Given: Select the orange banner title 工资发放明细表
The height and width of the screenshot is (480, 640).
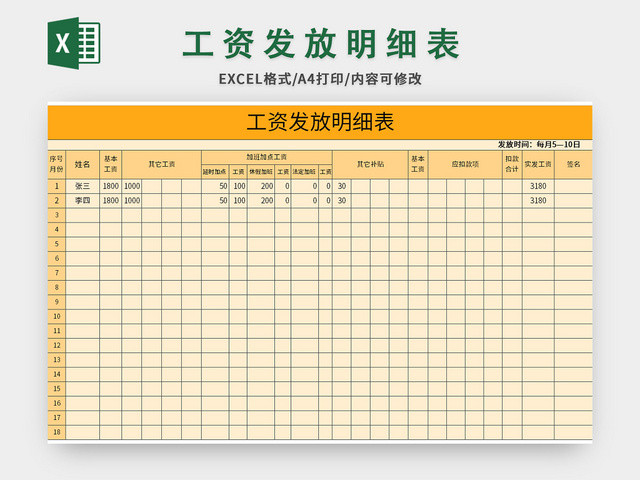Looking at the screenshot, I should [x=320, y=122].
